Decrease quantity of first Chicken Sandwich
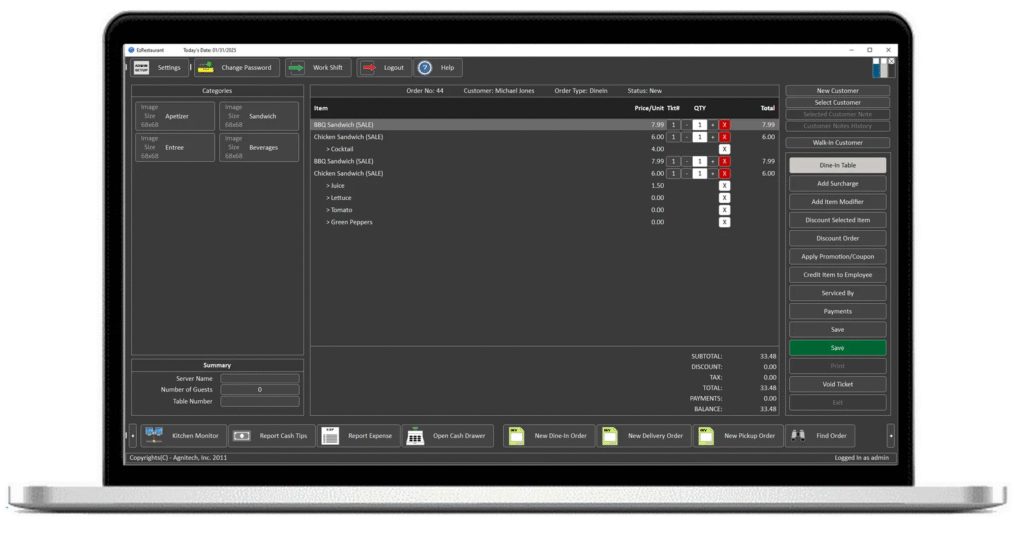Image resolution: width=1024 pixels, height=534 pixels. point(687,137)
